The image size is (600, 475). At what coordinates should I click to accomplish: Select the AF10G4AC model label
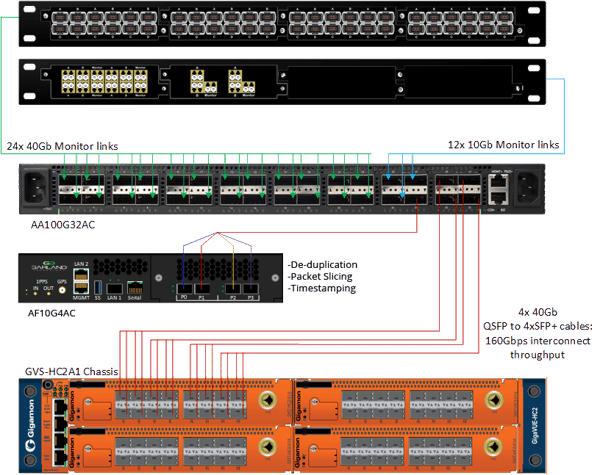pyautogui.click(x=52, y=313)
